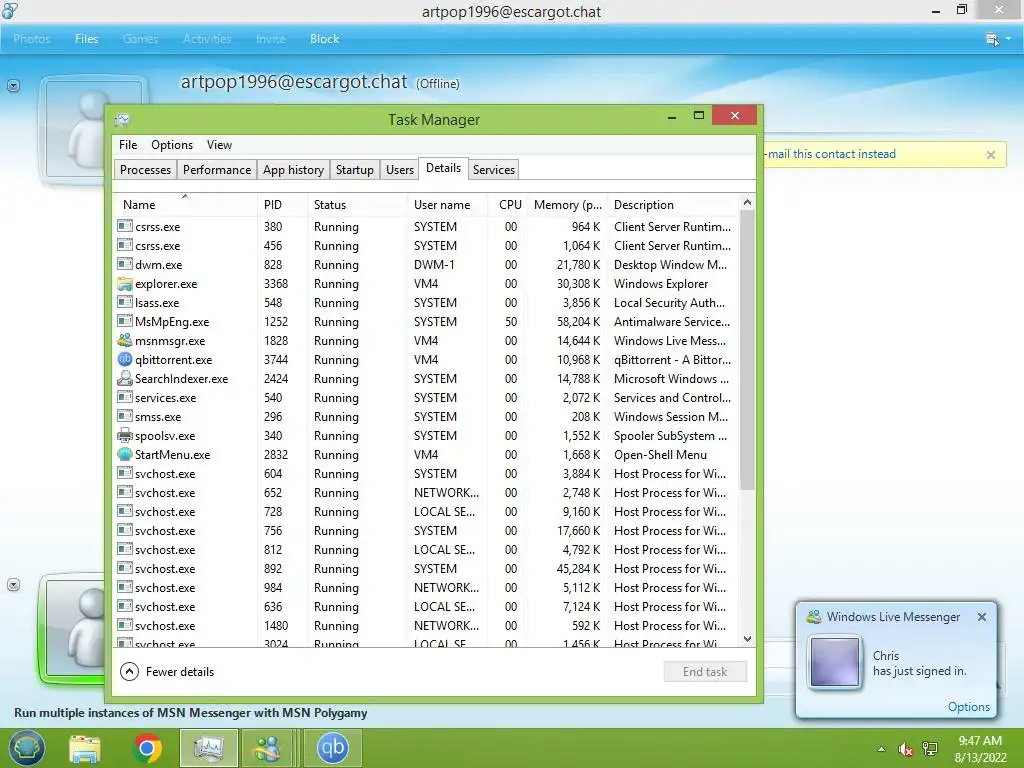Click the qbittorrent.exe process icon
Viewport: 1024px width, 768px height.
click(125, 360)
